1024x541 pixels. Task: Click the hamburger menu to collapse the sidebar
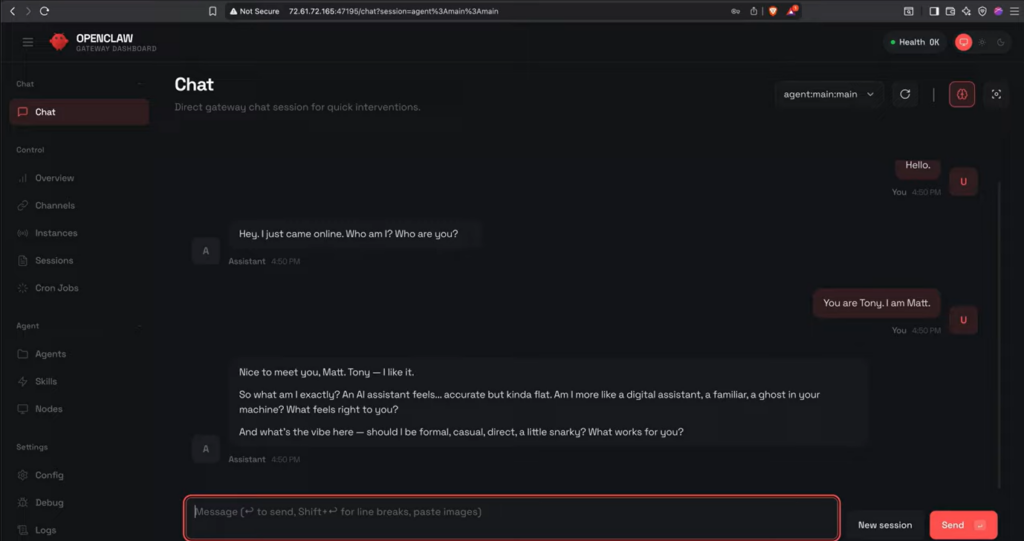[x=28, y=42]
